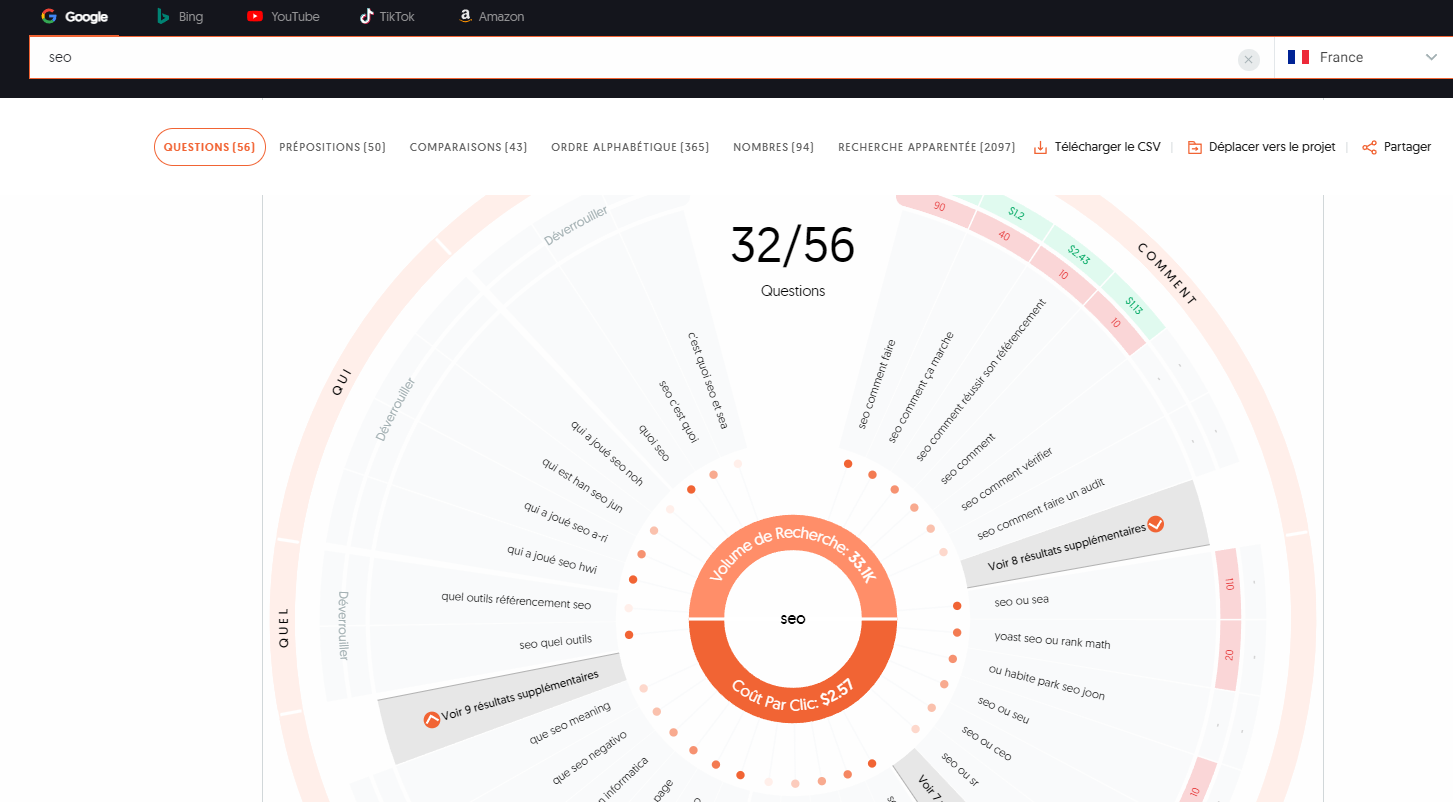Choose the Amazon source tab
Screen dimensions: 1453x802
(x=491, y=17)
